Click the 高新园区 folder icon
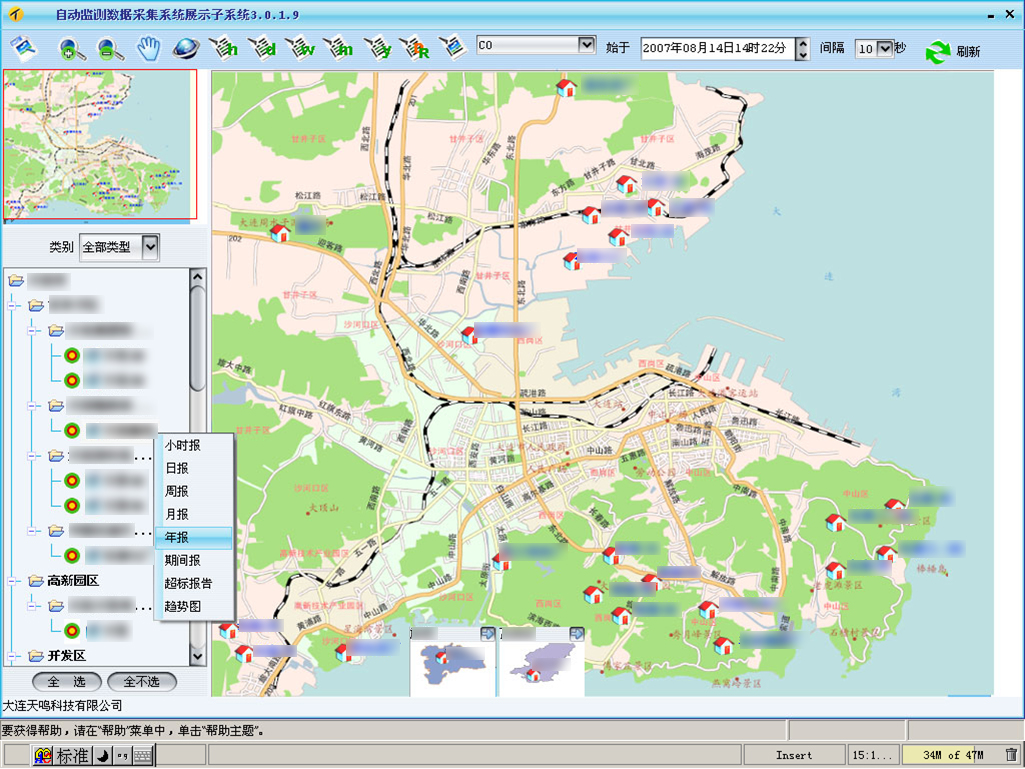The width and height of the screenshot is (1025, 769). pyautogui.click(x=36, y=581)
